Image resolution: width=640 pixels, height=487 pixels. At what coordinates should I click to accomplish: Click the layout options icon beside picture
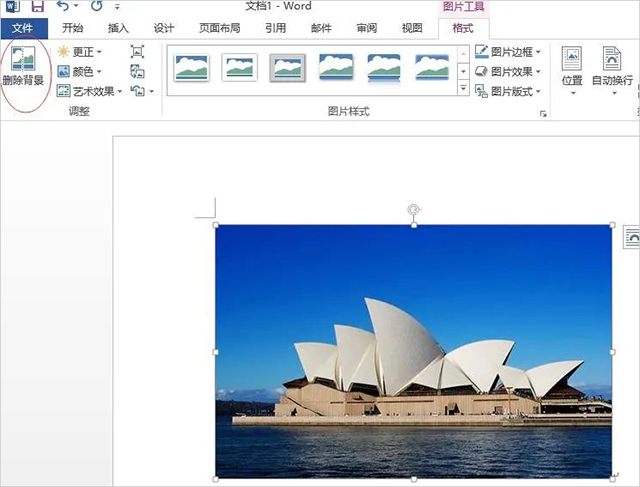(631, 237)
